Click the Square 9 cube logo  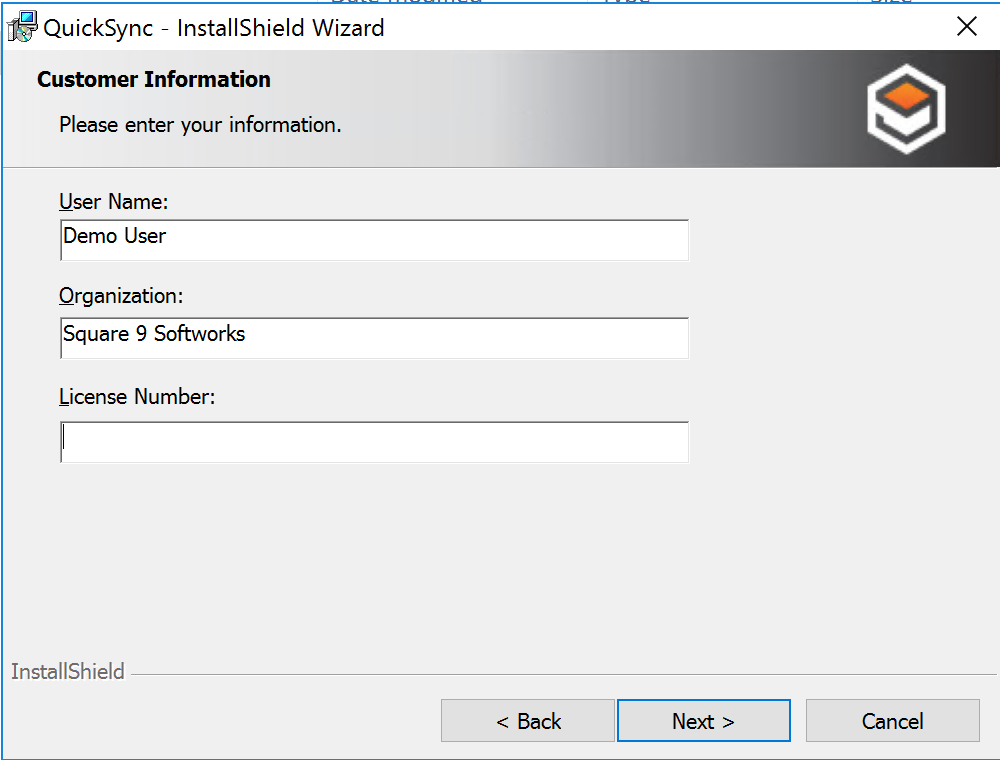coord(906,109)
